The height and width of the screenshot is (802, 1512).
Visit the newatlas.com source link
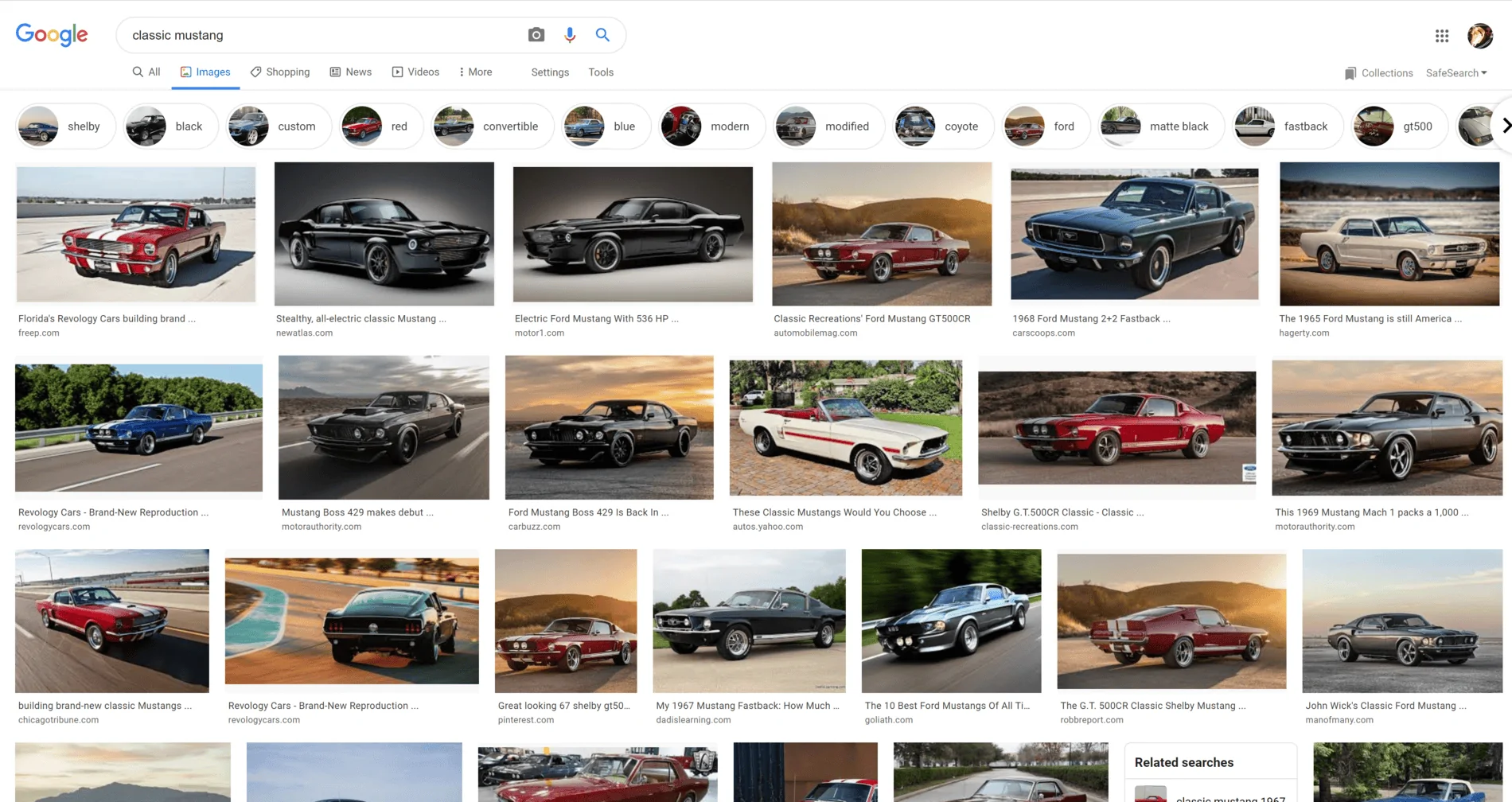coord(305,333)
